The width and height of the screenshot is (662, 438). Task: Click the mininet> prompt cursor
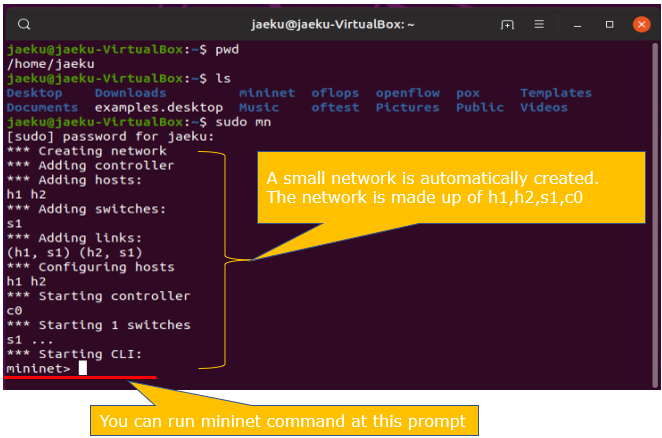(83, 368)
